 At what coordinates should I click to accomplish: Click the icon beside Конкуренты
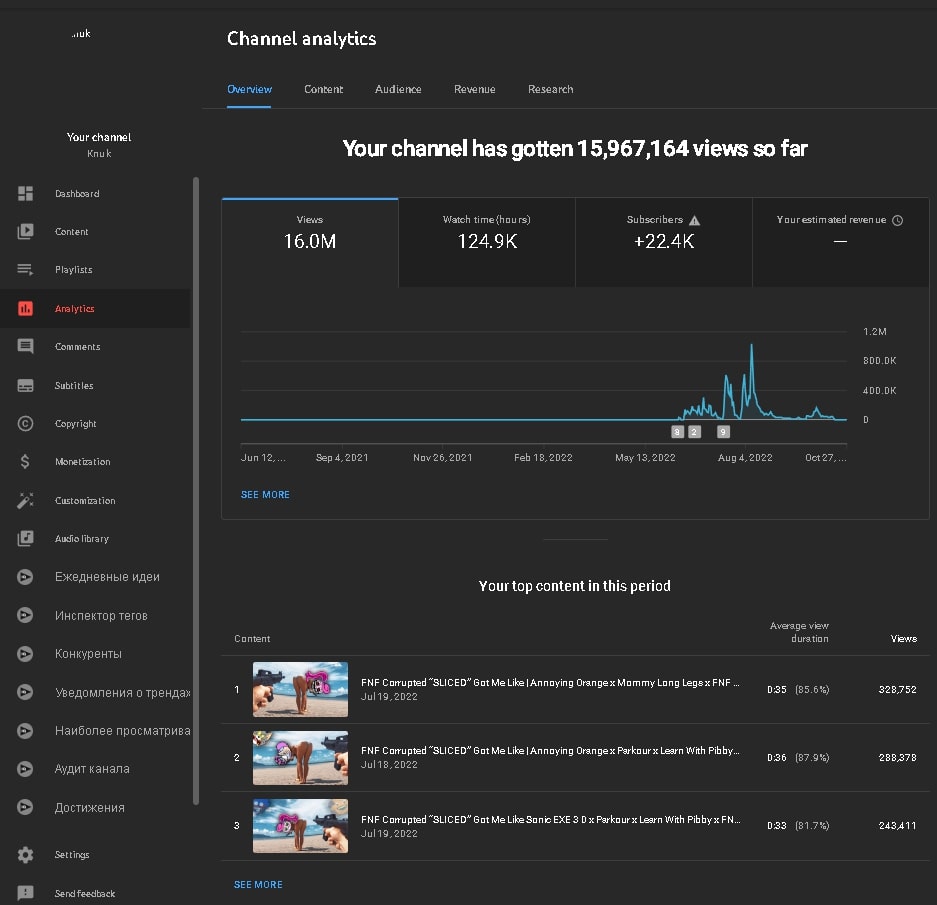[x=25, y=654]
